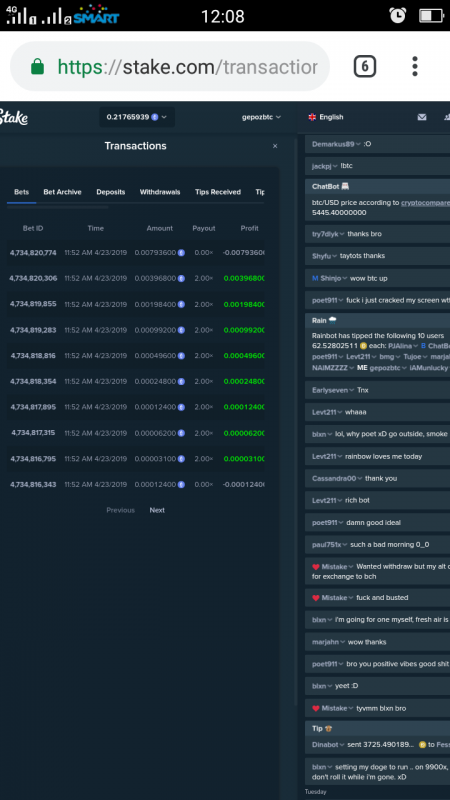Click the Amount column header
This screenshot has width=450, height=800.
160,229
